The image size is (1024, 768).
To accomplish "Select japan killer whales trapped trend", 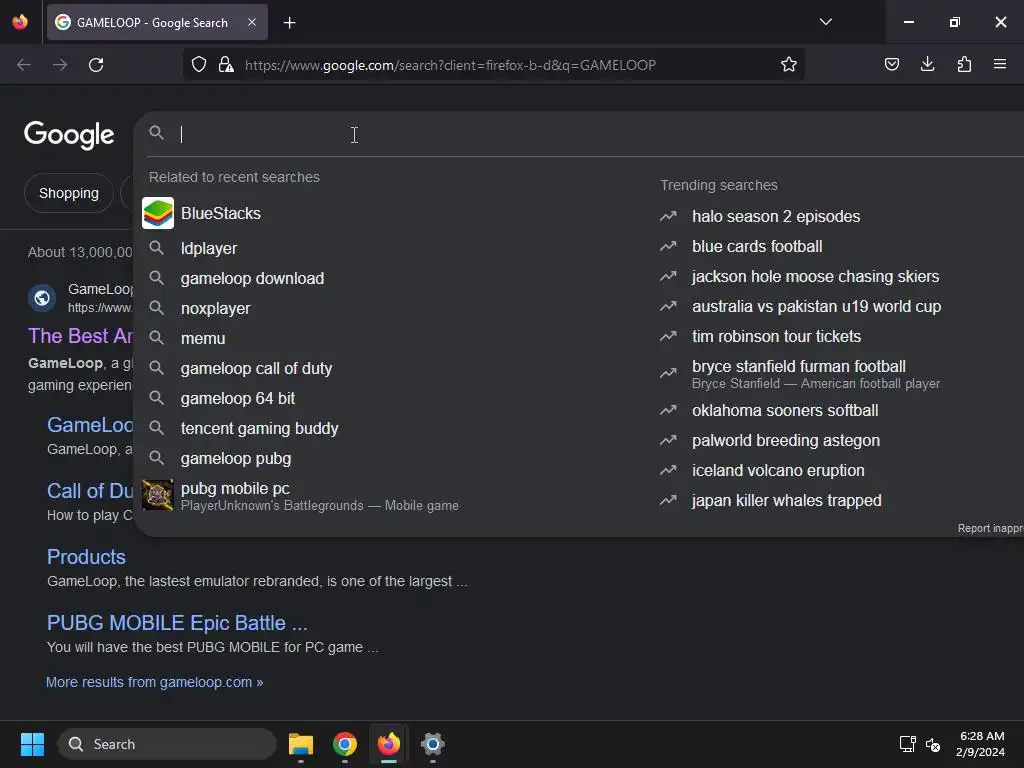I will click(x=786, y=501).
